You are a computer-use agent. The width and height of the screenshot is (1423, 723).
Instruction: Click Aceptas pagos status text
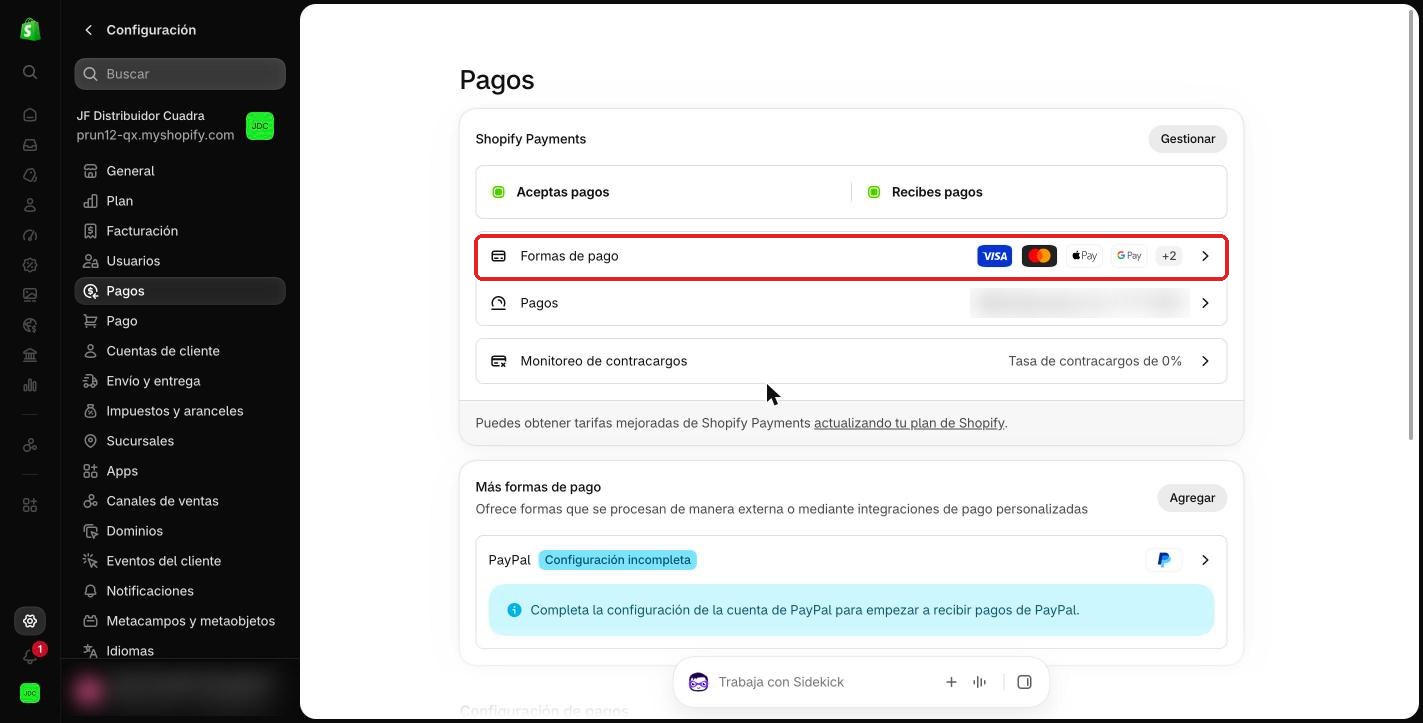(562, 192)
